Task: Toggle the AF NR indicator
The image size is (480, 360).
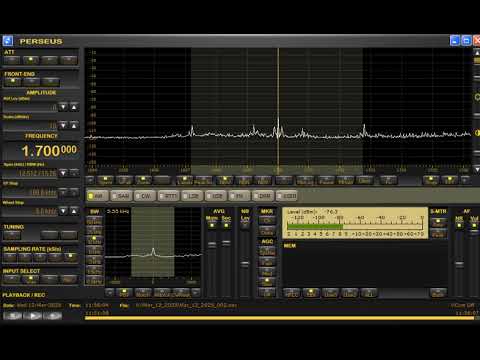Action: tap(459, 226)
